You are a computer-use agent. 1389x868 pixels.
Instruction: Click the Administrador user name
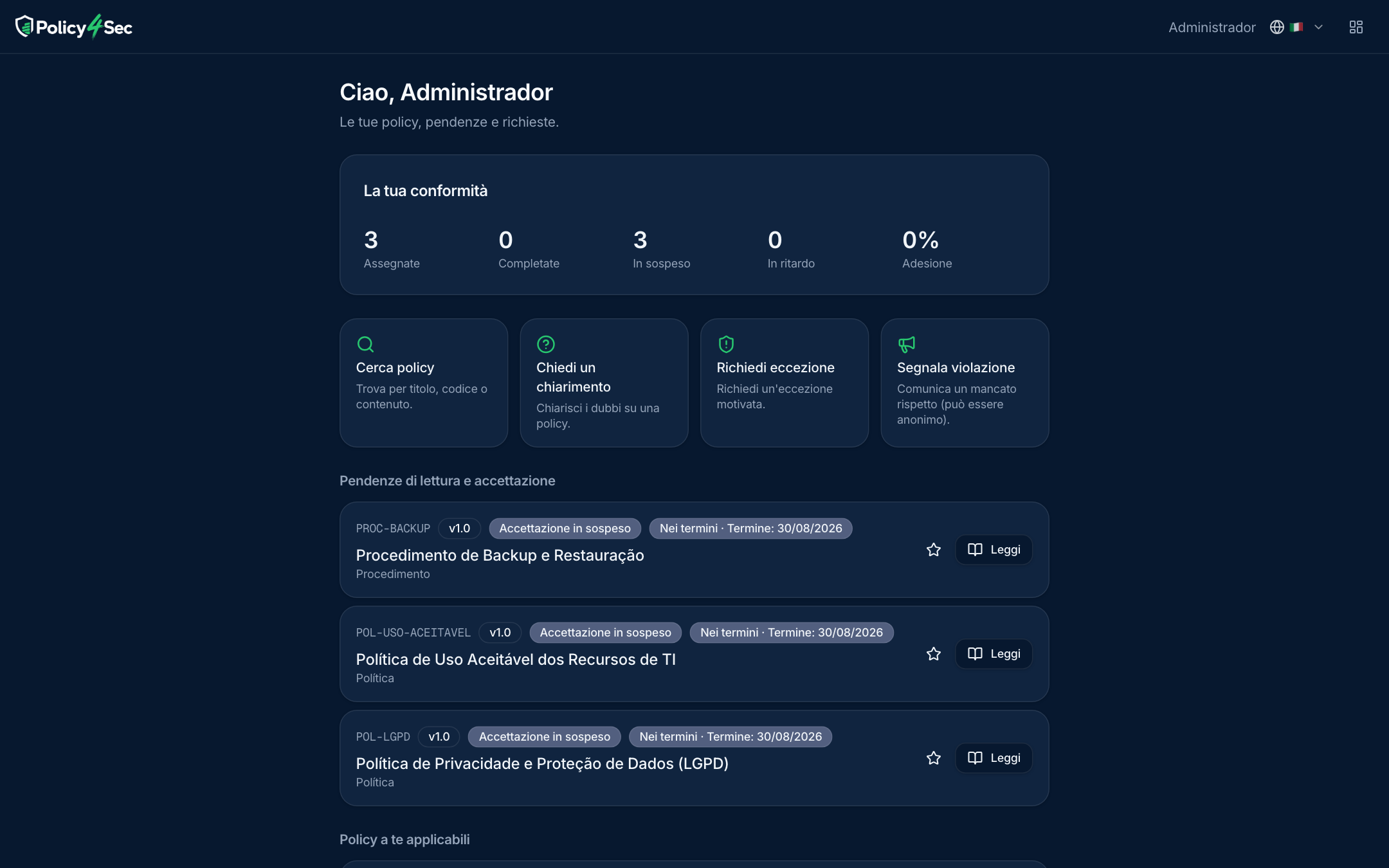1212,27
